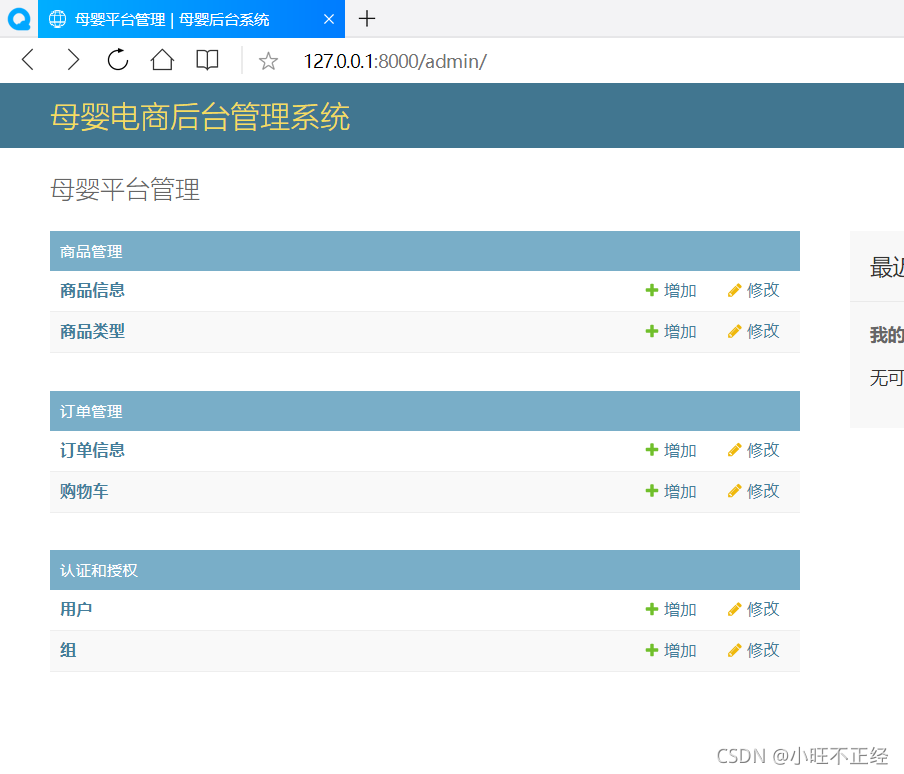904x774 pixels.
Task: Close the 母婴平台管理 tab
Action: click(x=329, y=19)
